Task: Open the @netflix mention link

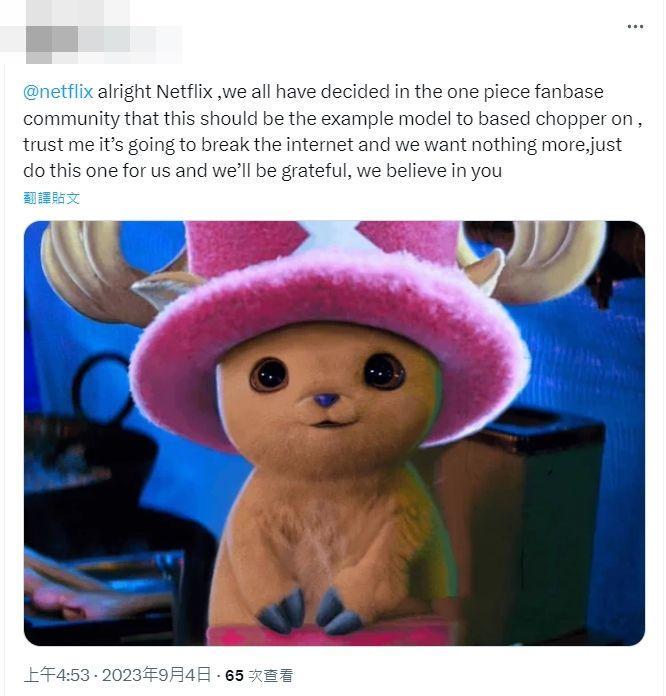Action: 58,92
